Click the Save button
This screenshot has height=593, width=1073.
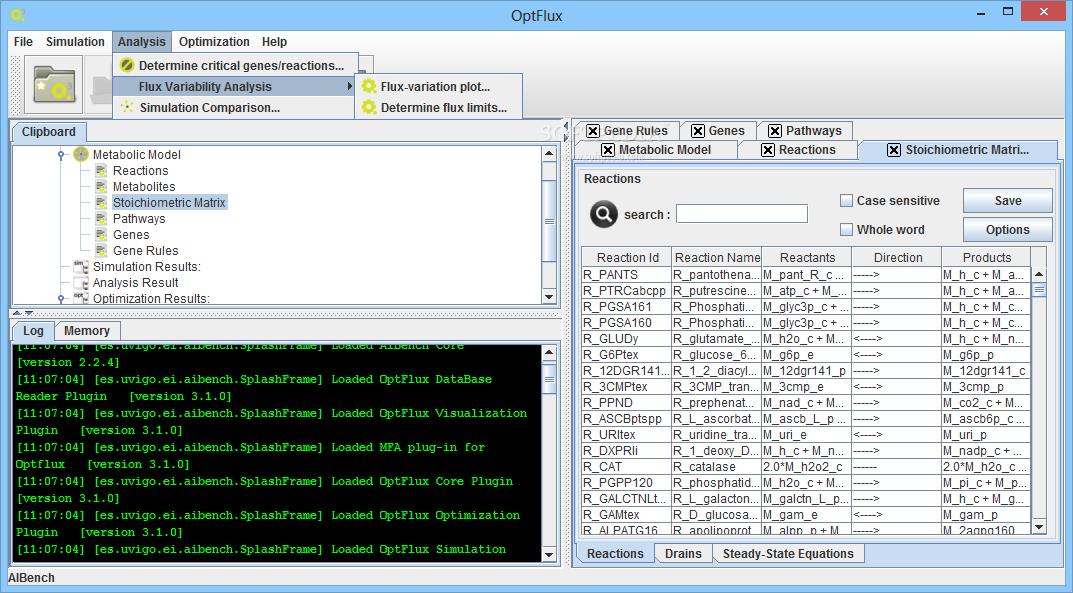click(1007, 200)
